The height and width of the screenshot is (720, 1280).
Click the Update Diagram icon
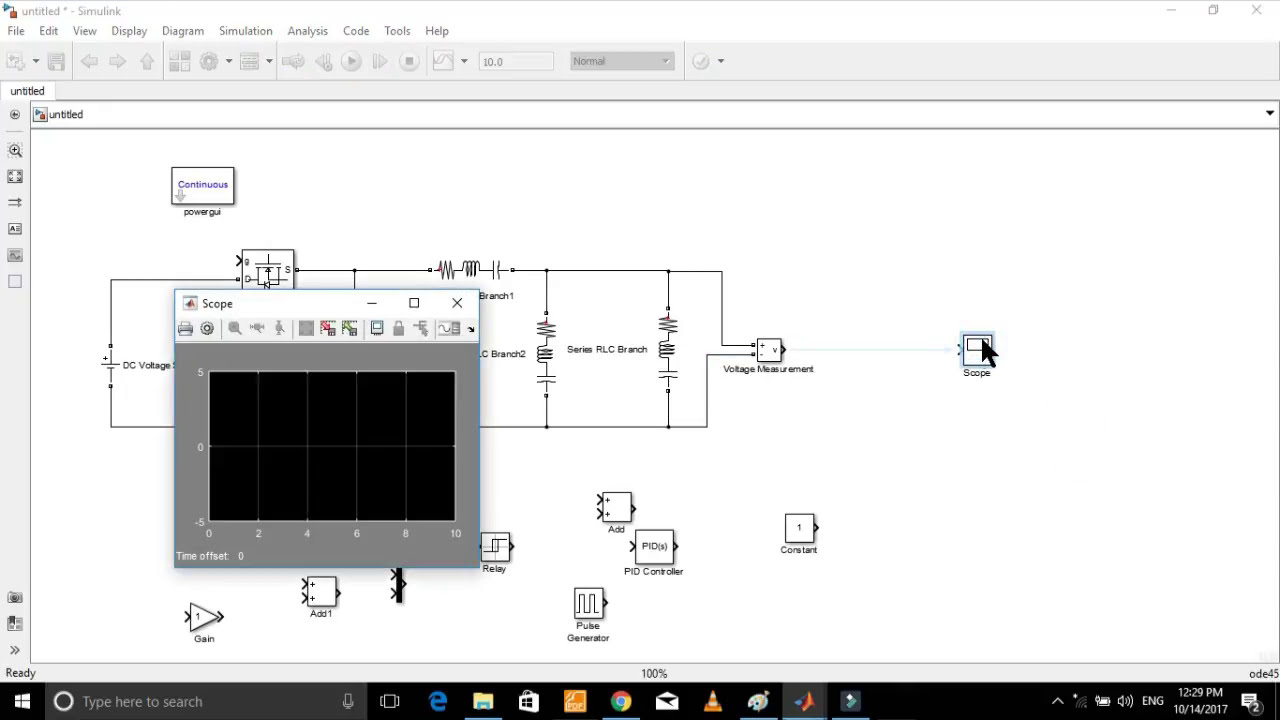[x=293, y=61]
